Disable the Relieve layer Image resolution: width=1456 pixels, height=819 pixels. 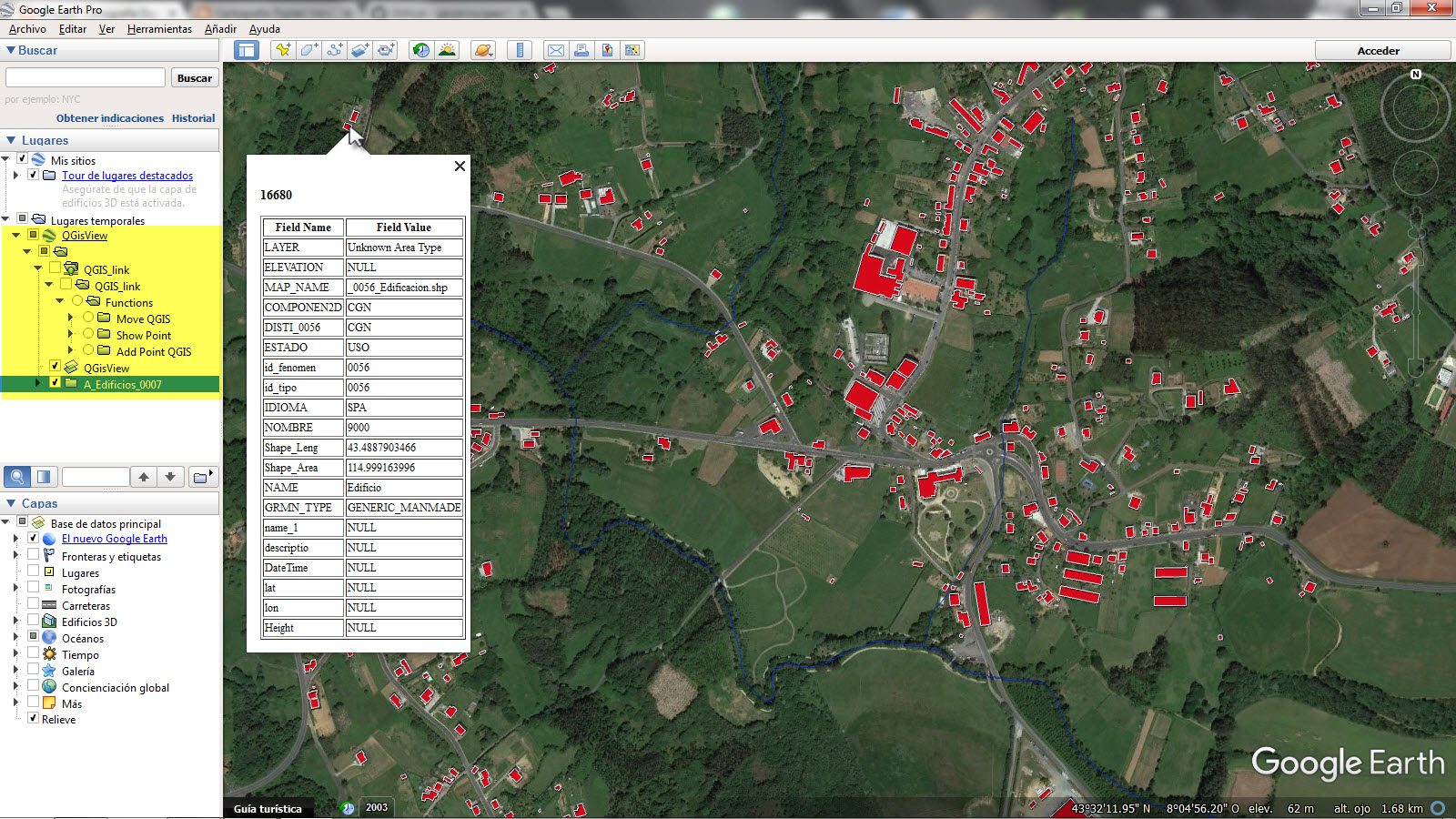point(33,719)
